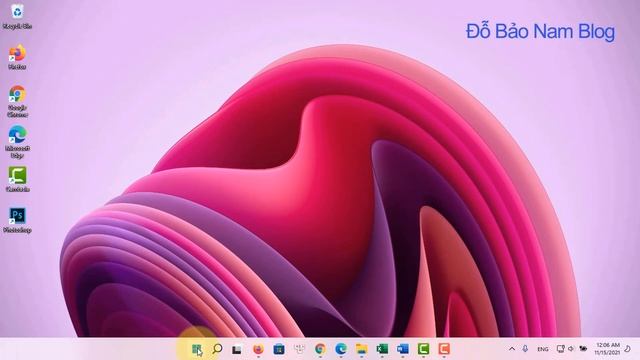640x360 pixels.
Task: Click the focus assist moon icon
Action: (628, 349)
